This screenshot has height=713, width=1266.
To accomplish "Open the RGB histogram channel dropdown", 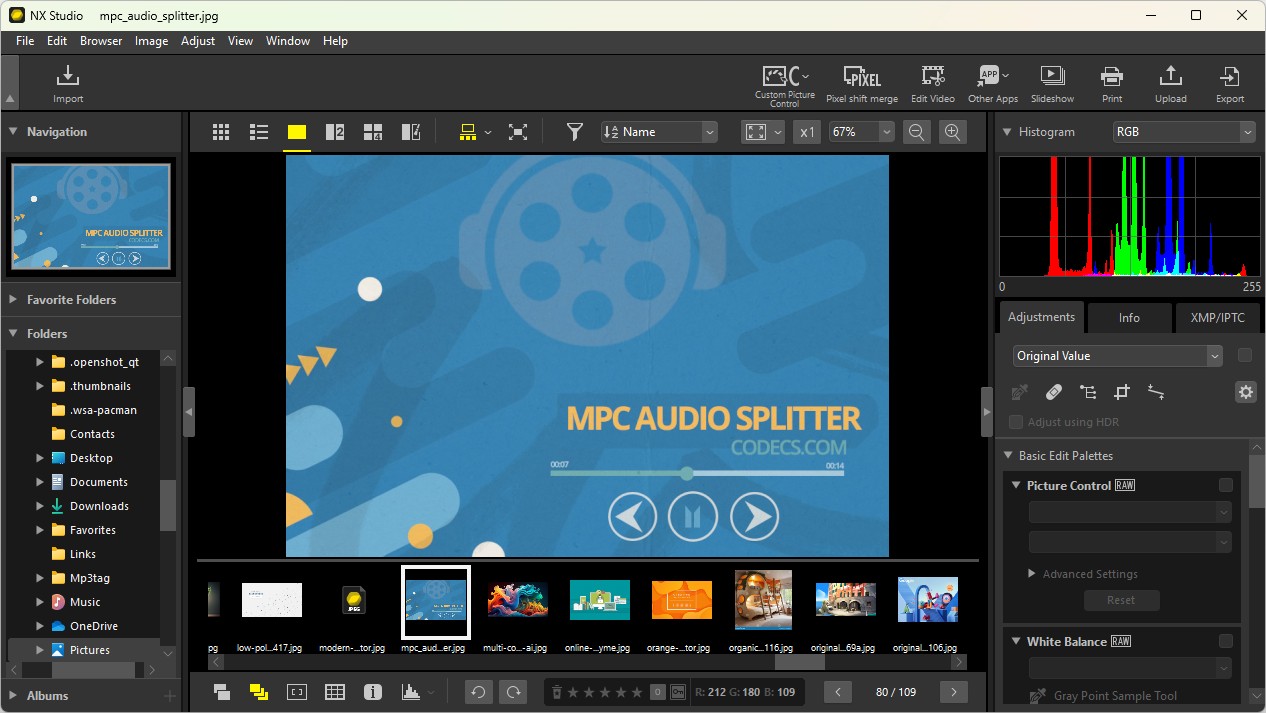I will coord(1184,132).
